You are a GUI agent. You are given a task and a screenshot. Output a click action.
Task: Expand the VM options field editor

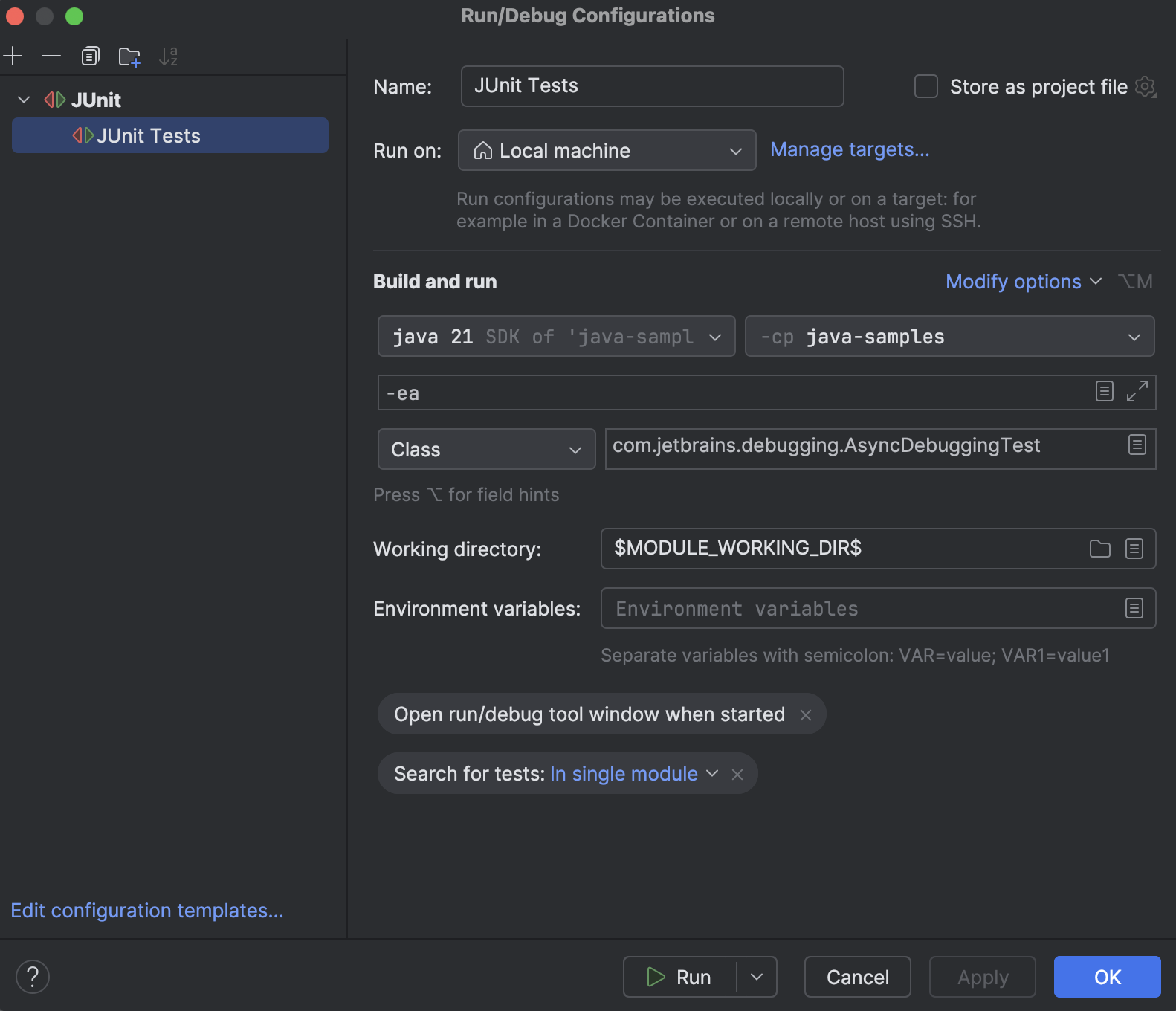click(1137, 391)
